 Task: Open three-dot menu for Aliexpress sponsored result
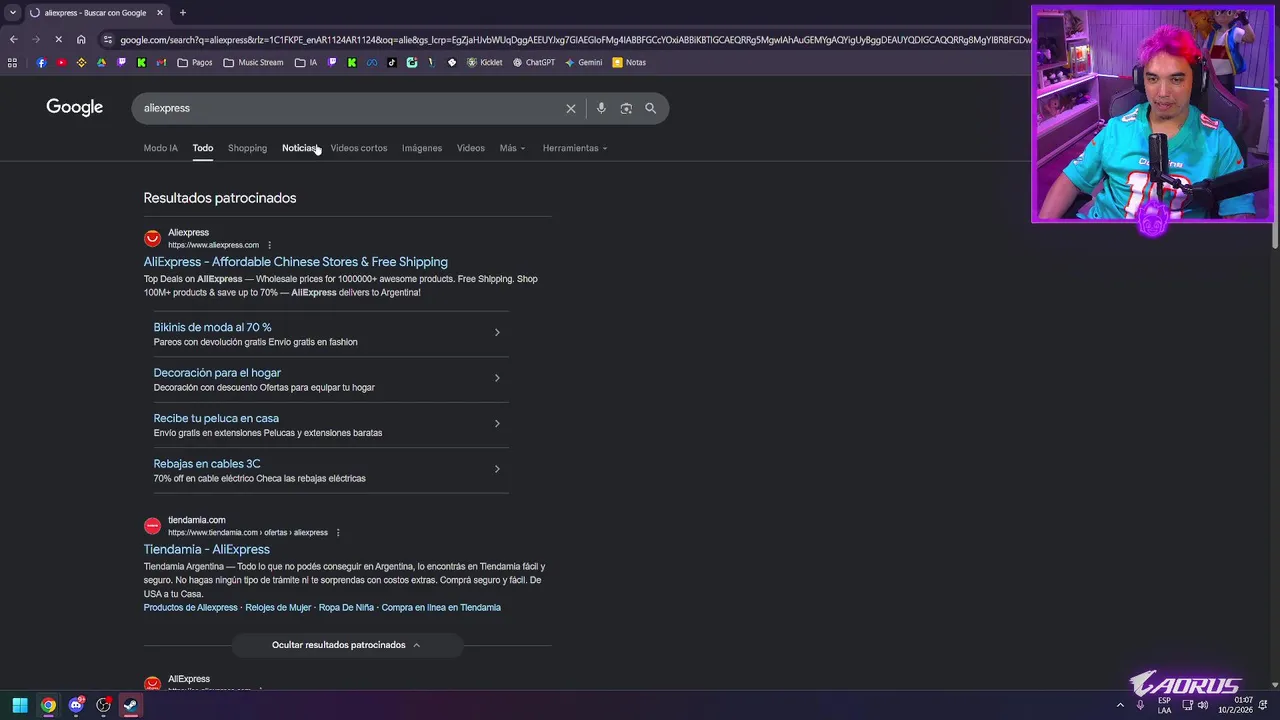coord(269,245)
